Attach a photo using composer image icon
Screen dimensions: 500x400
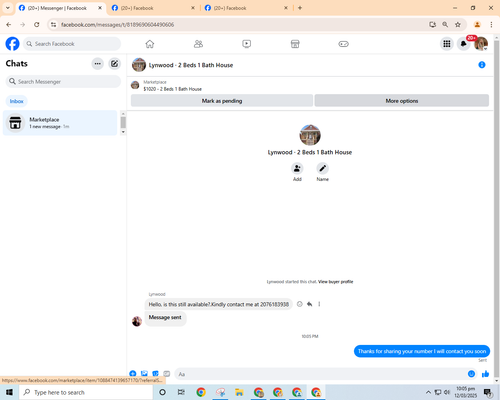point(144,374)
